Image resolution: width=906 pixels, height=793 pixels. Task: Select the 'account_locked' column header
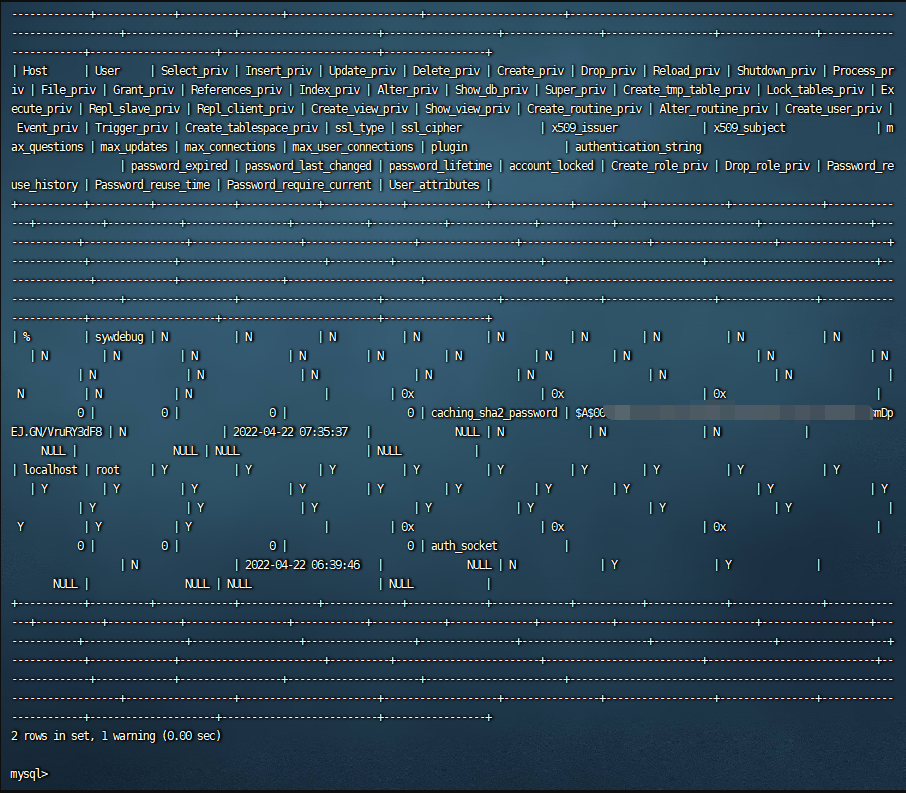551,166
